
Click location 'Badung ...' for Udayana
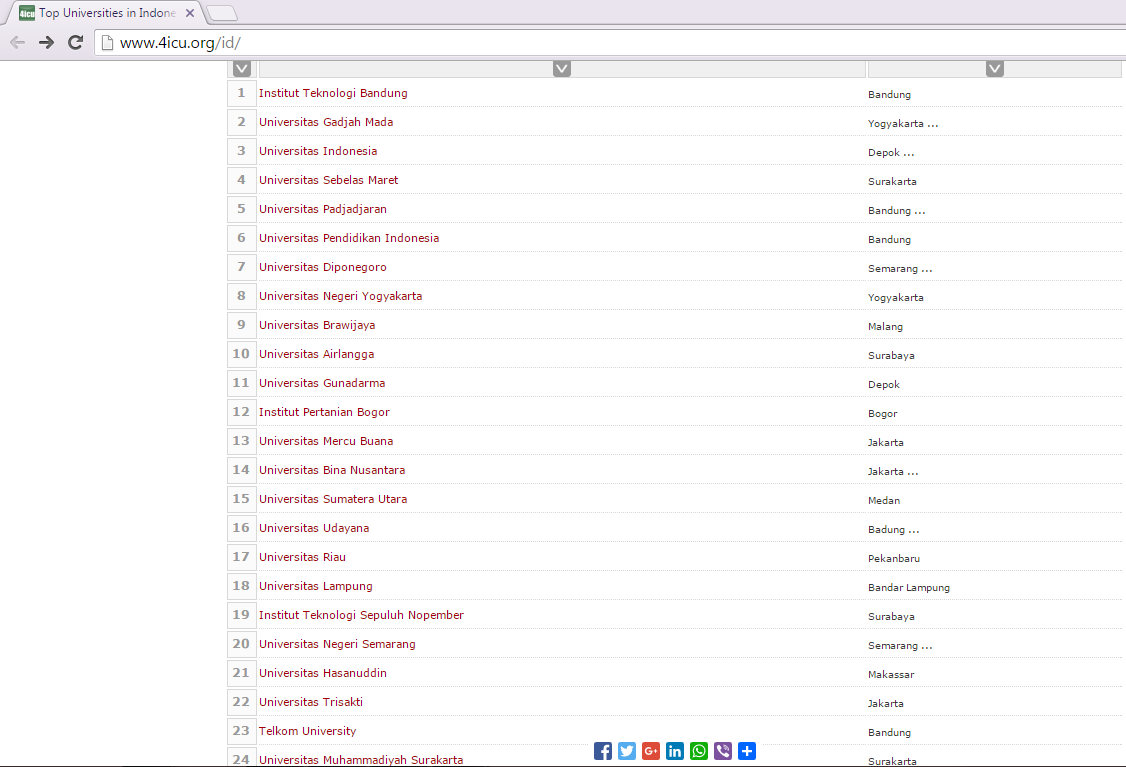893,530
